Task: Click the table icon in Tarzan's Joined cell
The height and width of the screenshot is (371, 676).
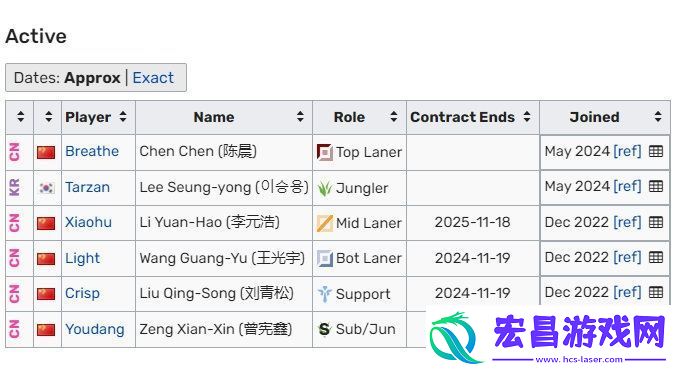Action: coord(656,186)
